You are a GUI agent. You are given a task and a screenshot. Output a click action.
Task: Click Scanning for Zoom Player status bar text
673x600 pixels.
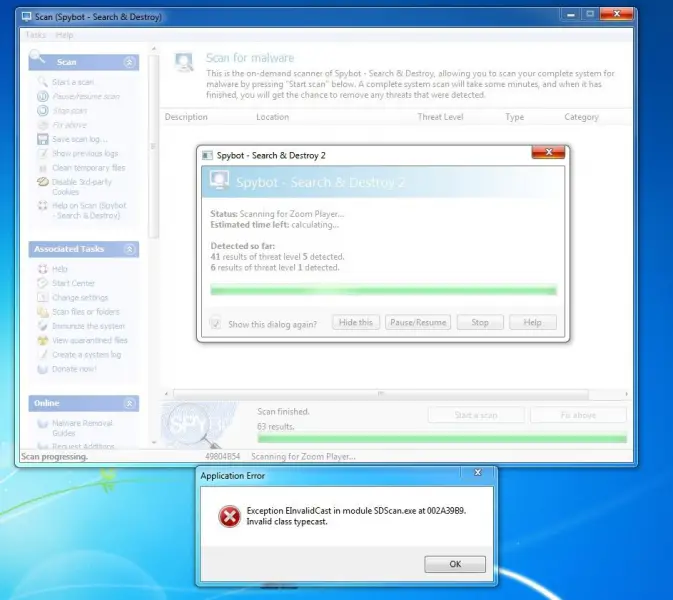(303, 457)
